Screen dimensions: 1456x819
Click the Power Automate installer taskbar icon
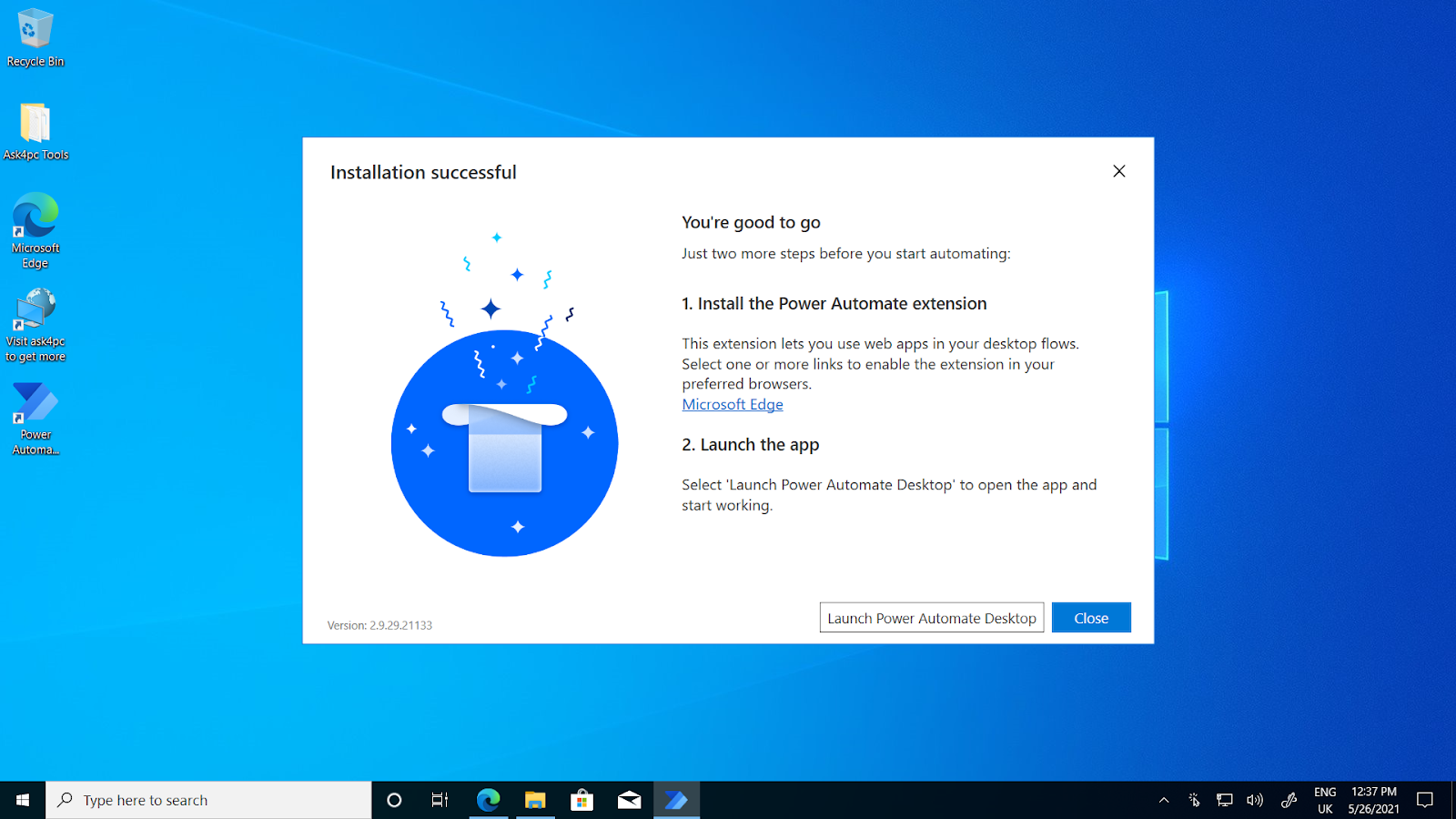click(676, 800)
